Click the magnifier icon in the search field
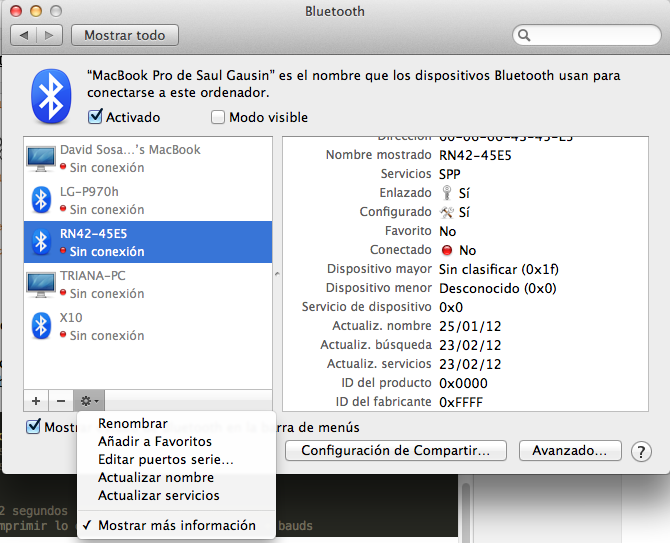The image size is (670, 543). tap(524, 35)
